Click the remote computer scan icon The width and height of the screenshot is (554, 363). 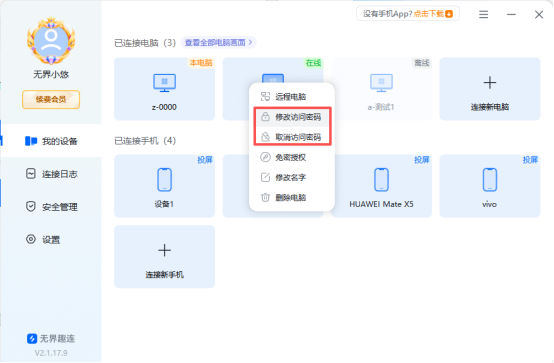265,96
